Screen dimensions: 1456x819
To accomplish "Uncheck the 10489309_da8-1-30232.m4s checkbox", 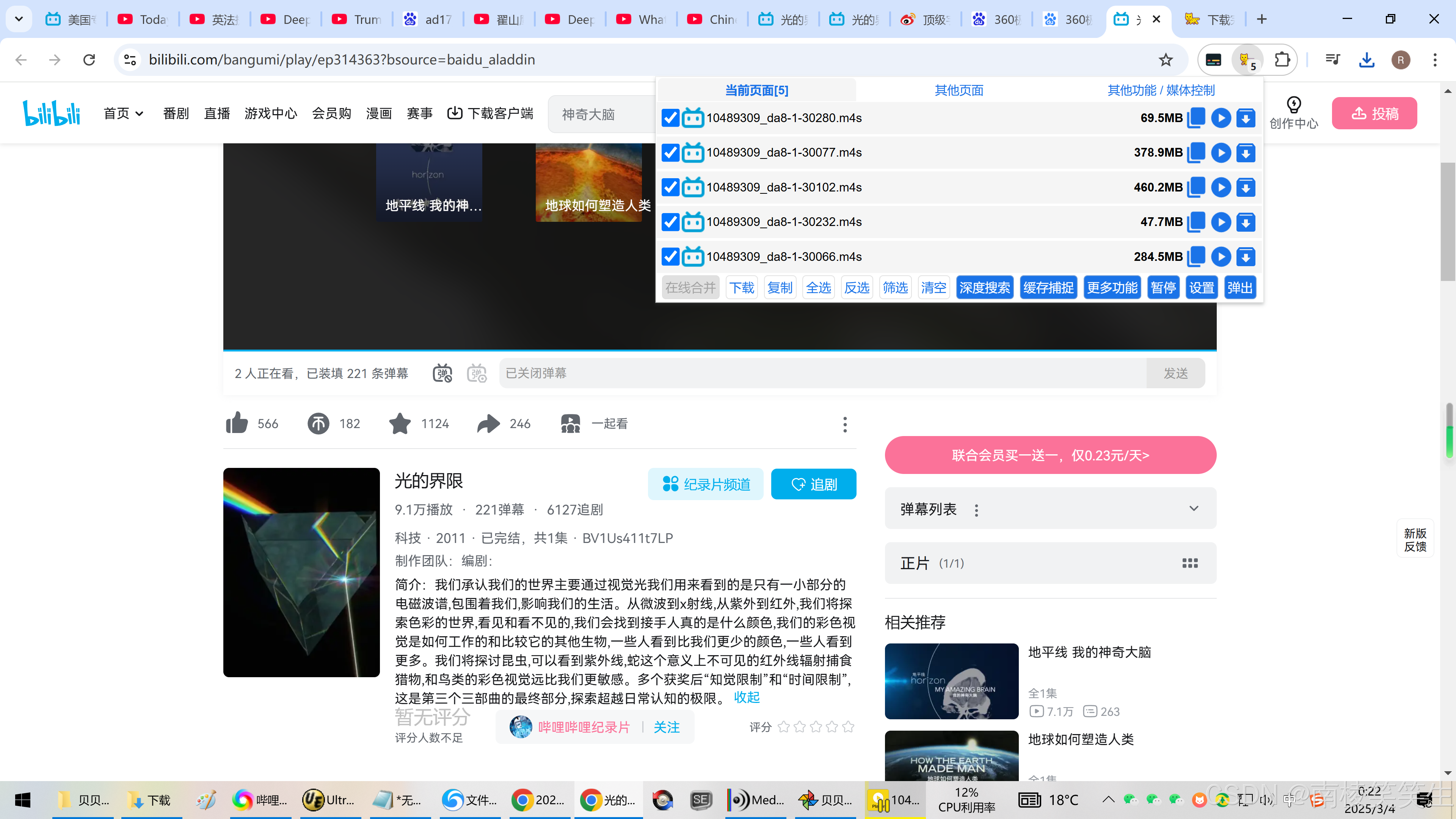I will pyautogui.click(x=670, y=222).
